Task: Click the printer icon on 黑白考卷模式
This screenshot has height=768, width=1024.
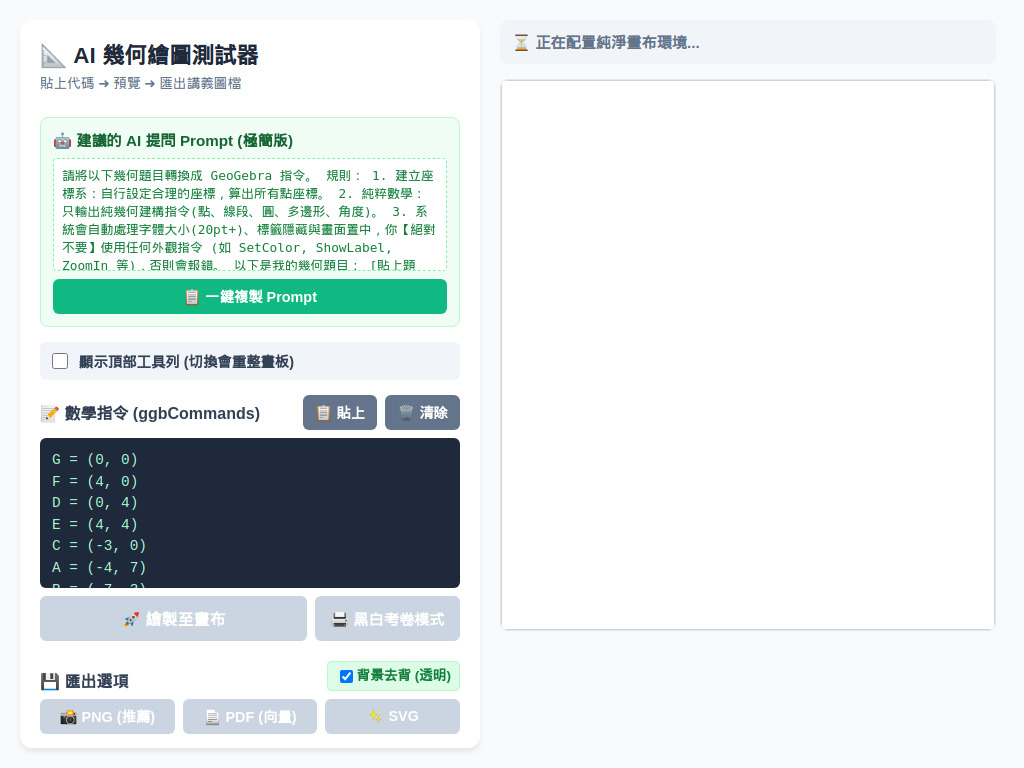Action: tap(340, 620)
